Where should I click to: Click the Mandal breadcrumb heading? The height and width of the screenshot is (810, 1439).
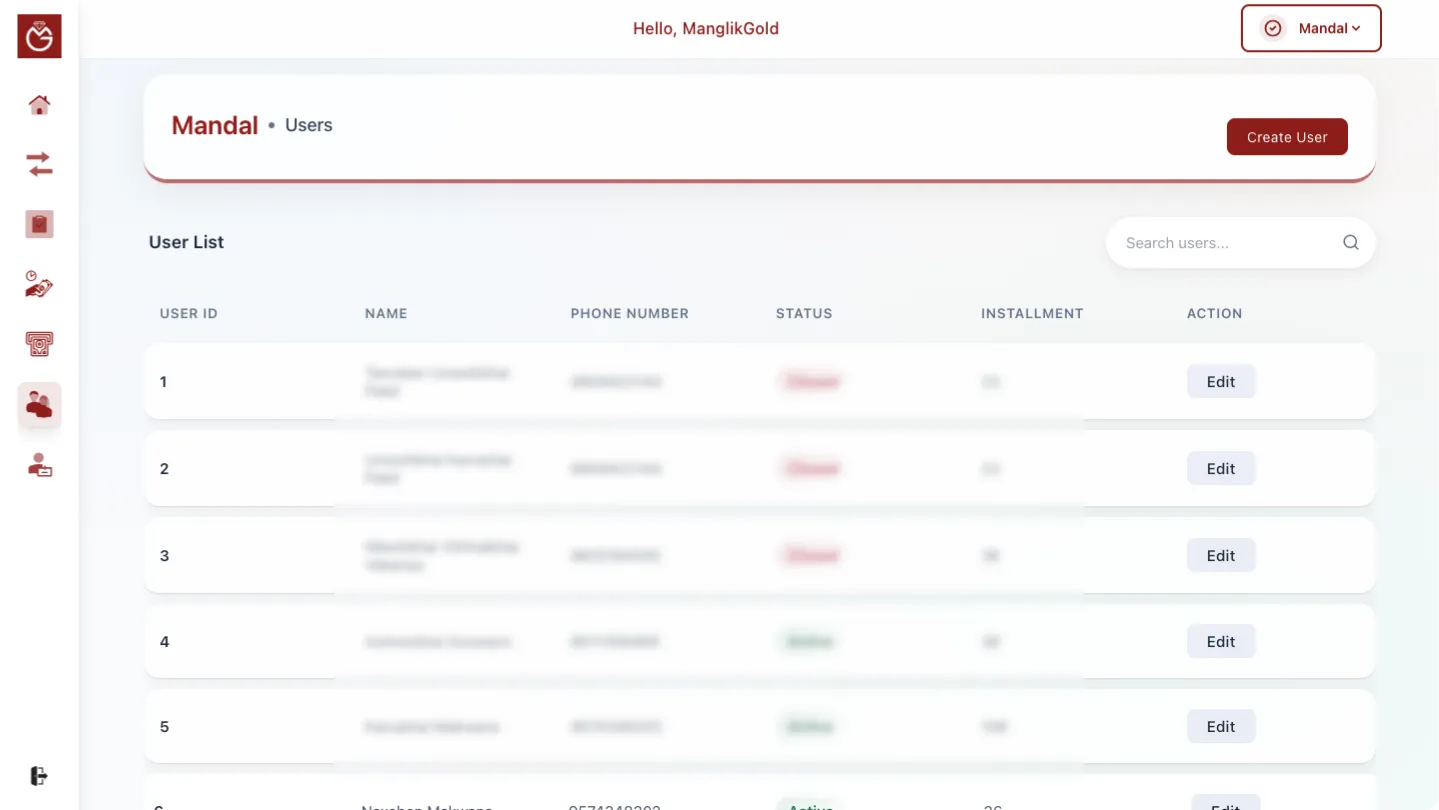click(x=215, y=126)
